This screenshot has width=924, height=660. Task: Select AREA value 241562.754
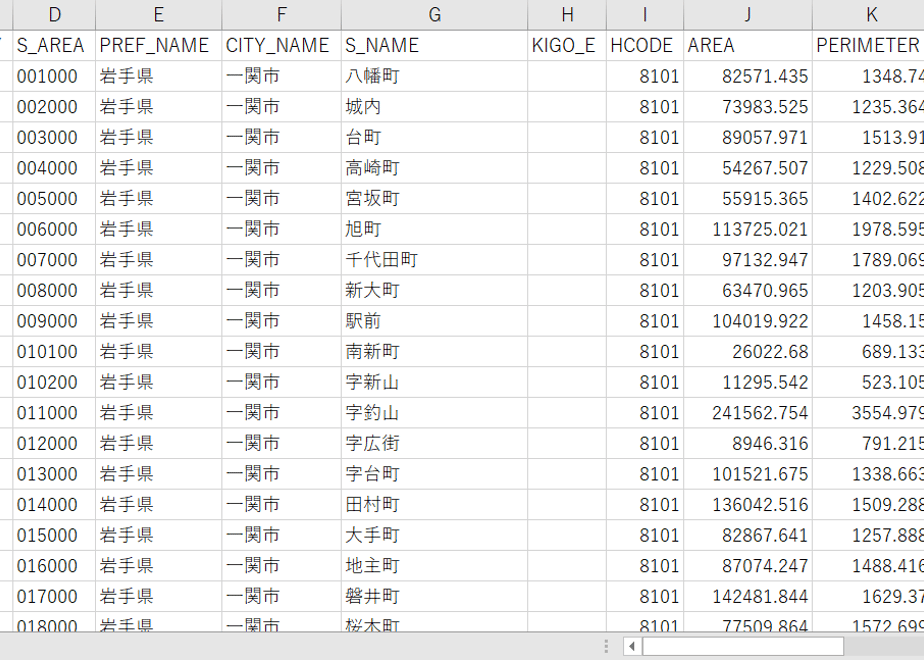(748, 413)
